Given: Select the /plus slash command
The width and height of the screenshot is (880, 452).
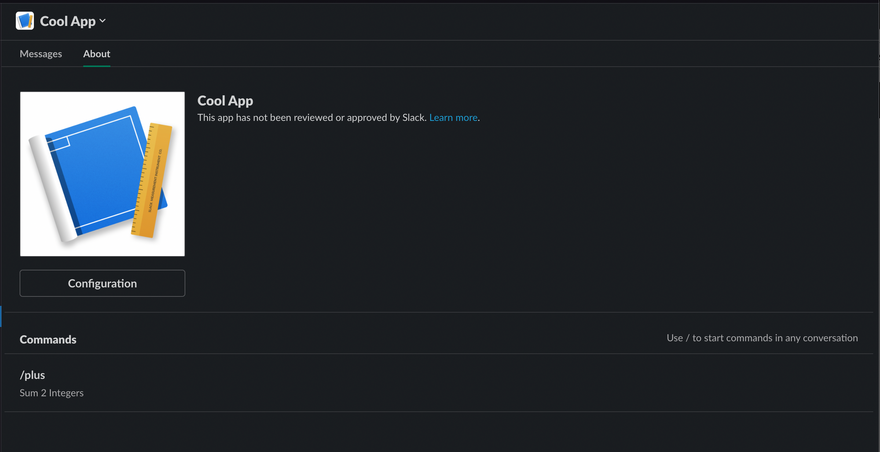Looking at the screenshot, I should 33,375.
